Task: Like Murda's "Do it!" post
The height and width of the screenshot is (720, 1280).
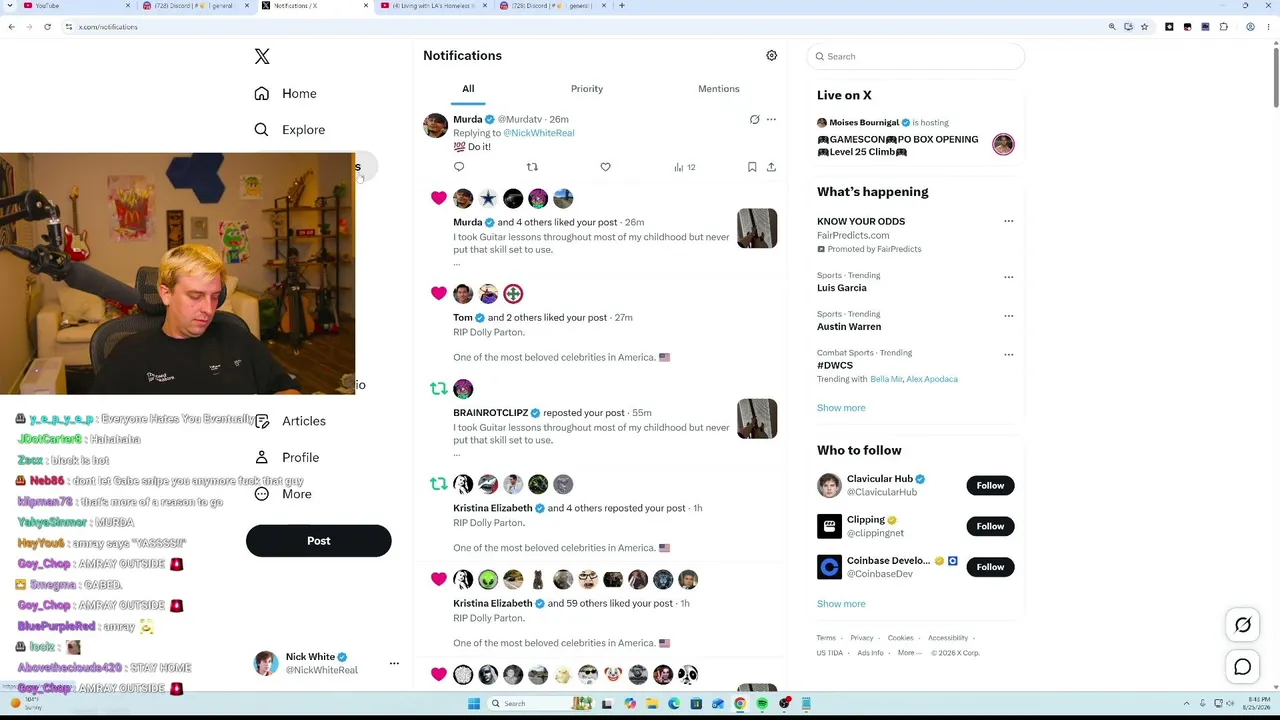Action: pos(605,167)
